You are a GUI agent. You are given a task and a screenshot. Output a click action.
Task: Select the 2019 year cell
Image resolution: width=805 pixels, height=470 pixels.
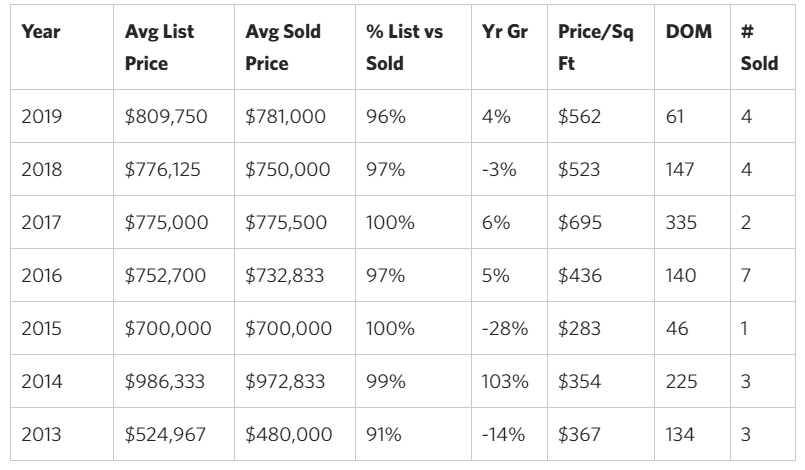(x=42, y=117)
